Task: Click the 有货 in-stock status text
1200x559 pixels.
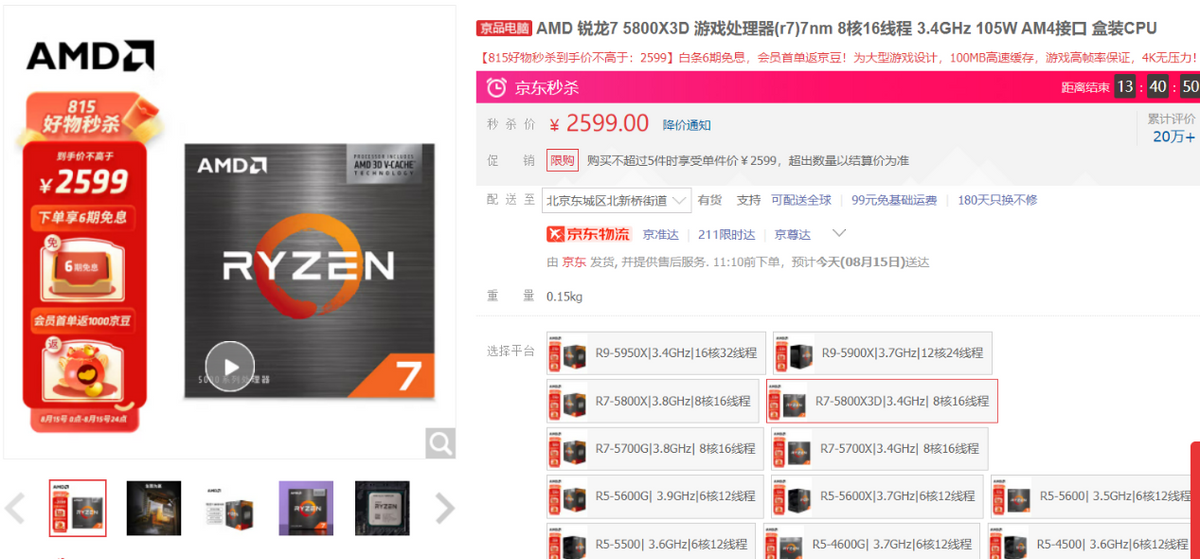Action: click(x=710, y=200)
